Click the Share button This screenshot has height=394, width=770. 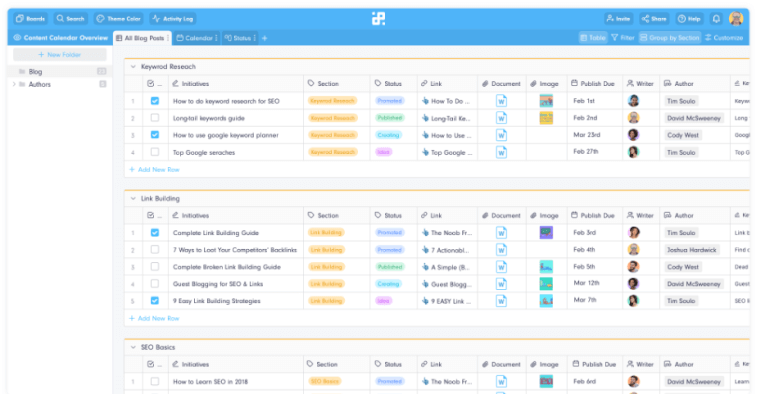point(654,19)
